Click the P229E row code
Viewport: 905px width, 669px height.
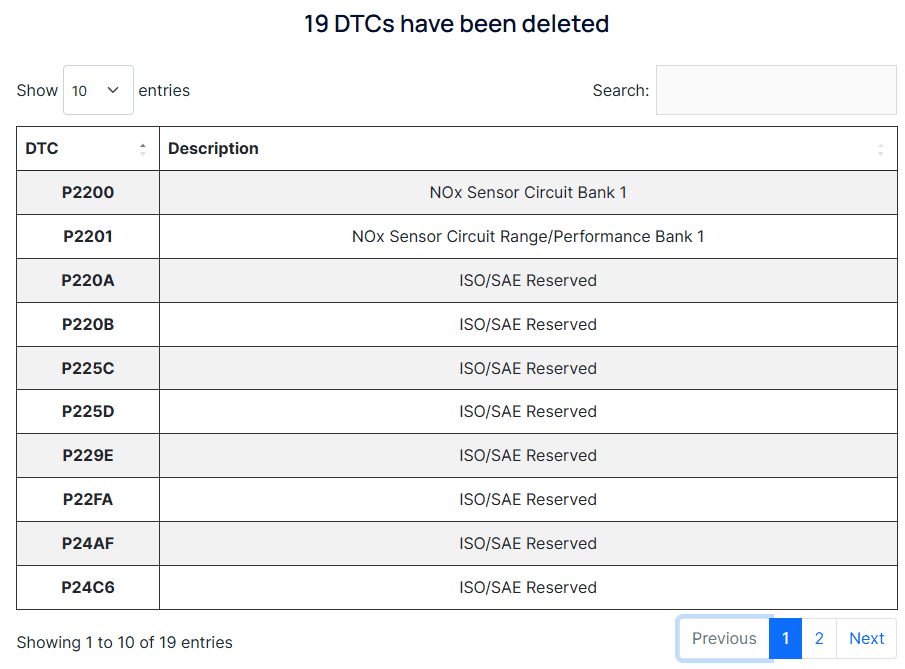pos(88,455)
